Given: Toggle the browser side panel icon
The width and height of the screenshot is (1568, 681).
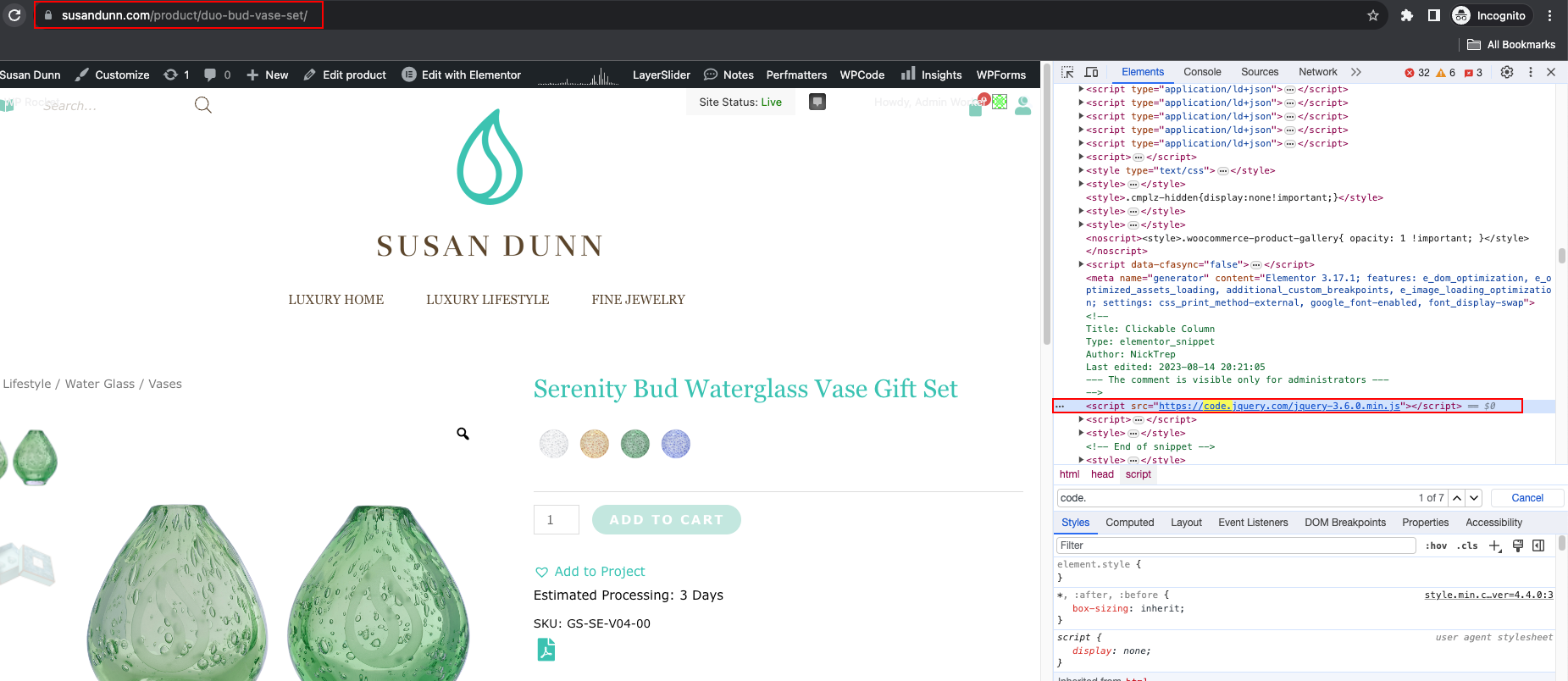Looking at the screenshot, I should [1434, 15].
